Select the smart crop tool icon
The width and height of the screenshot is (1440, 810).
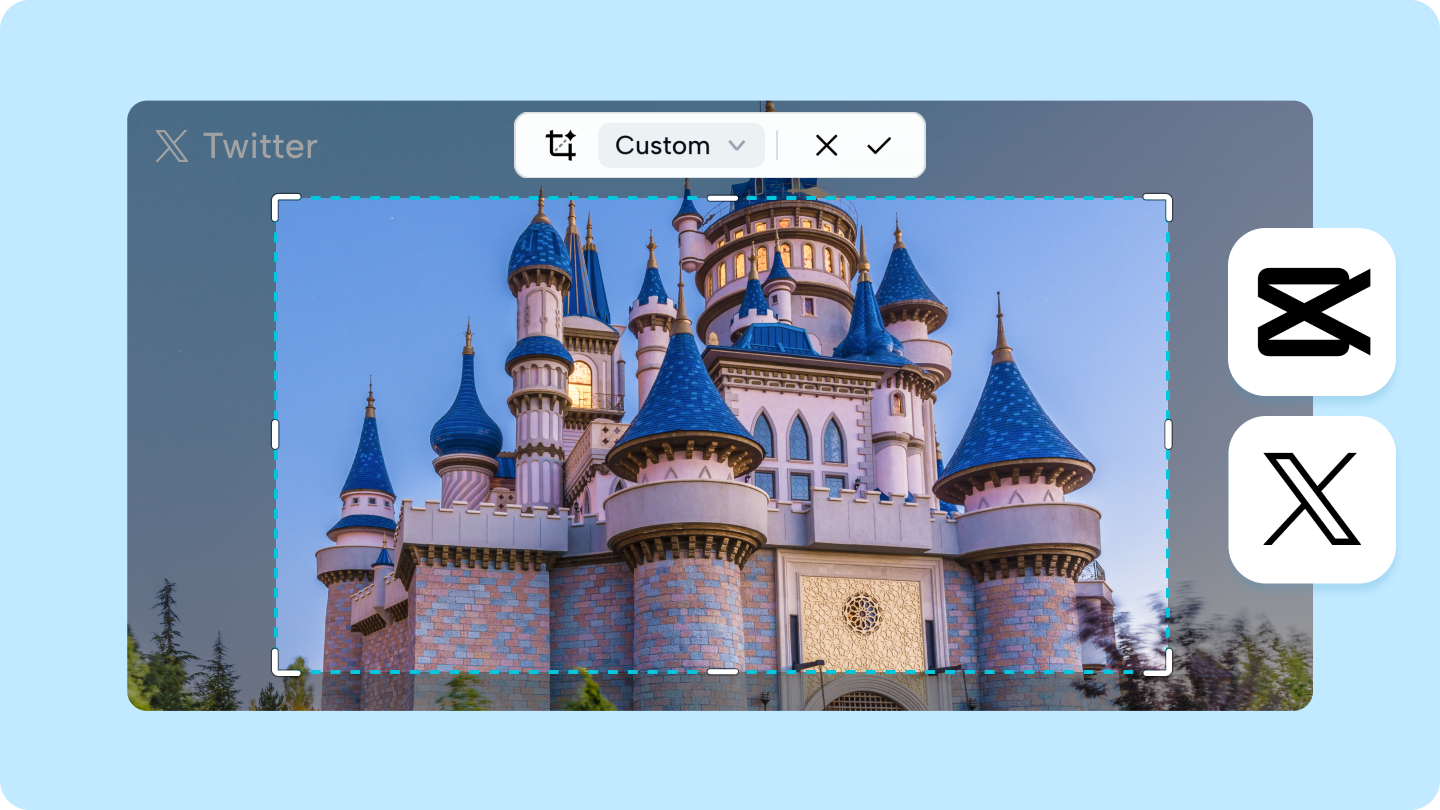coord(561,145)
